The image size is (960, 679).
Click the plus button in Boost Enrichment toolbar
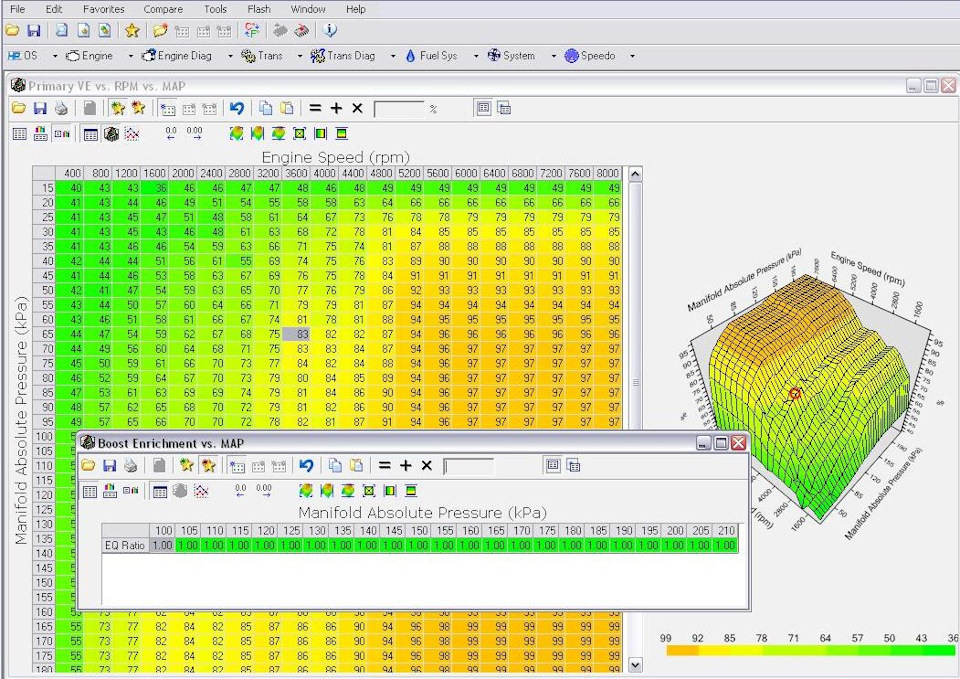tap(405, 466)
